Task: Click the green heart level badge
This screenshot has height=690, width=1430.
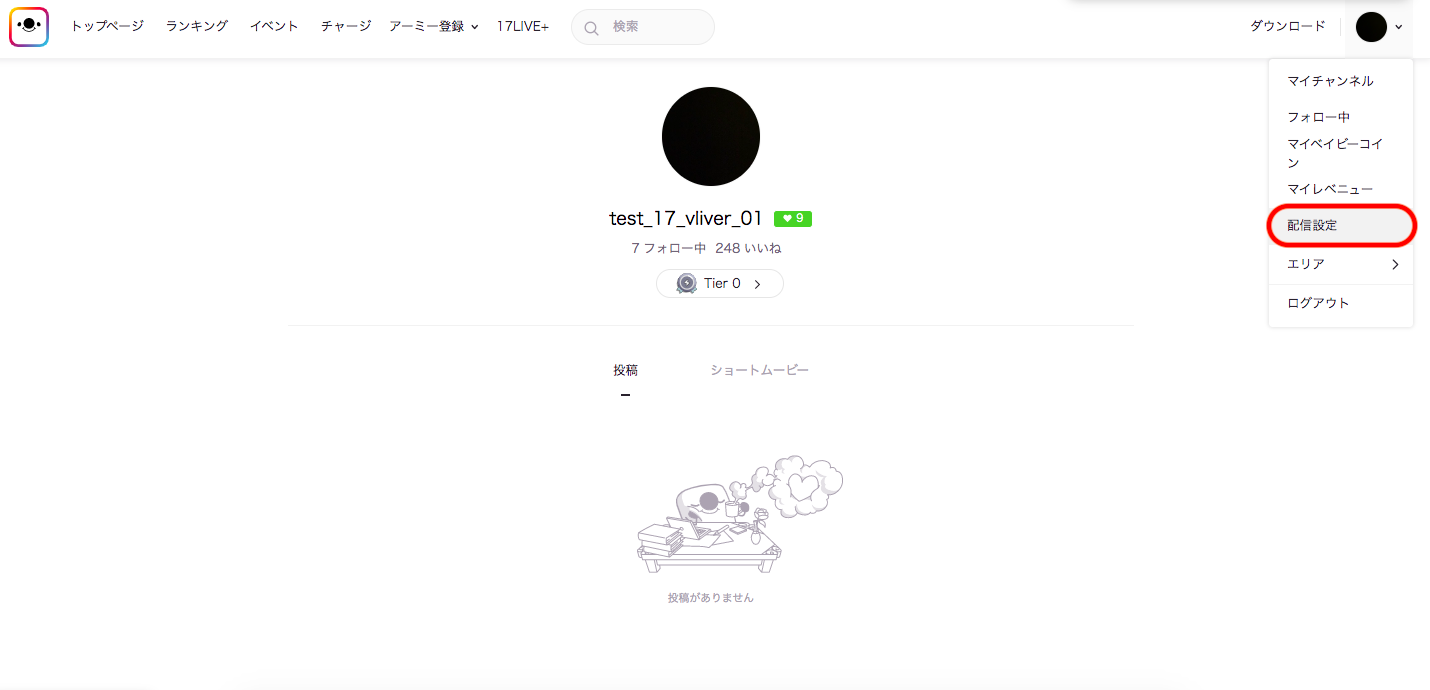Action: click(793, 218)
